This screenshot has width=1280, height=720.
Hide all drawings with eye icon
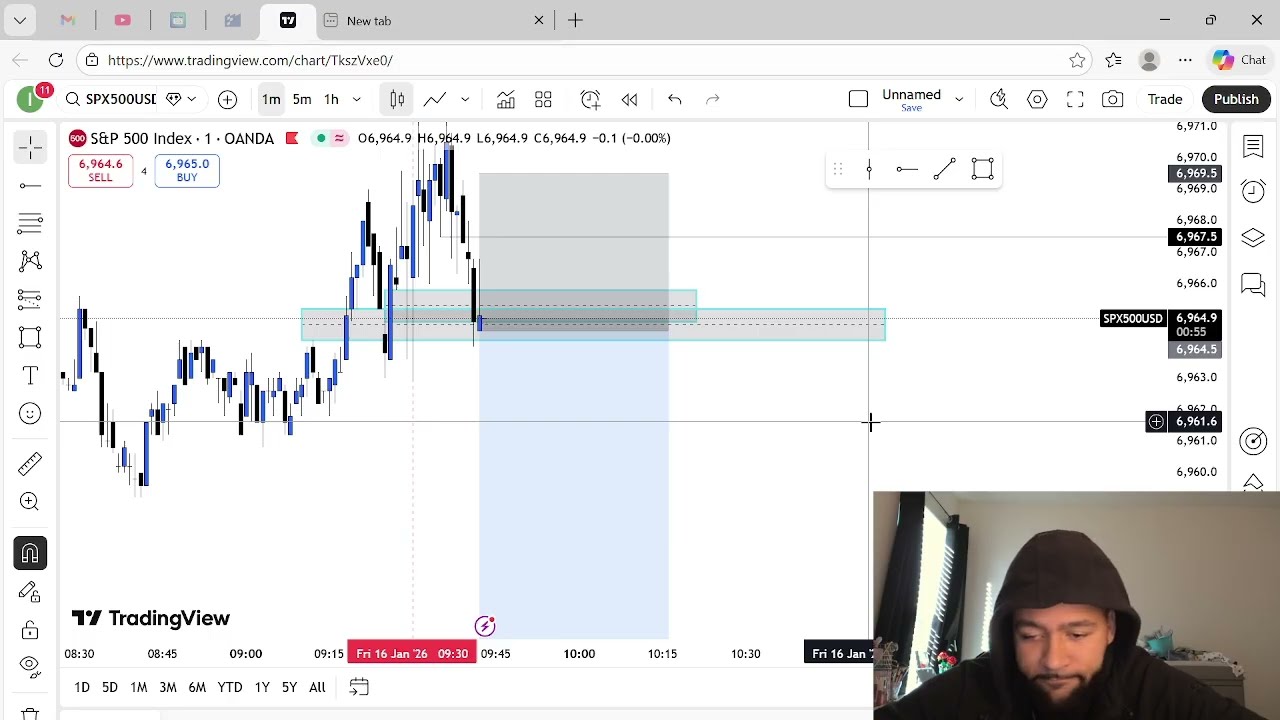30,666
